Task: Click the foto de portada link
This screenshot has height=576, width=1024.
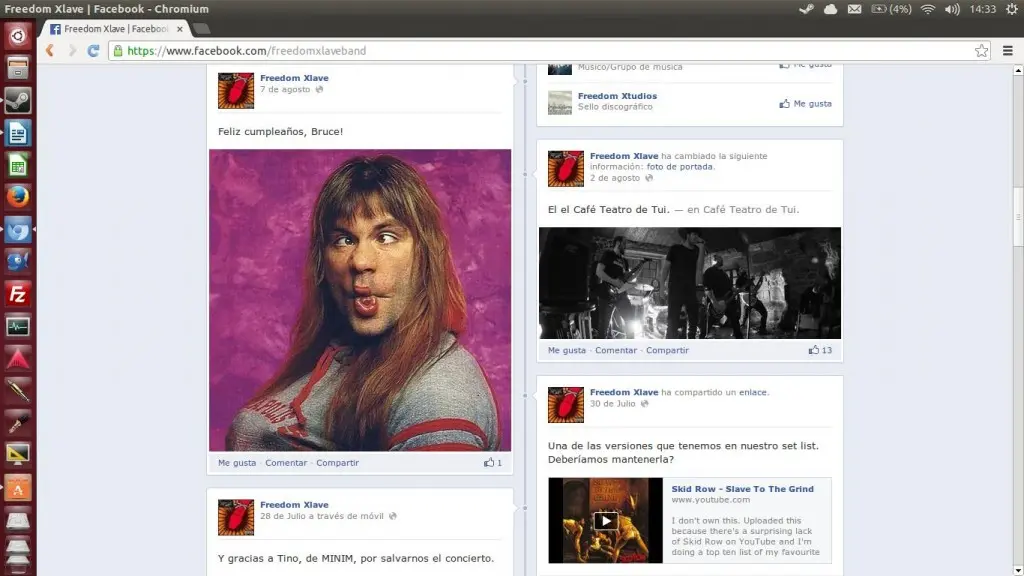Action: (x=679, y=167)
